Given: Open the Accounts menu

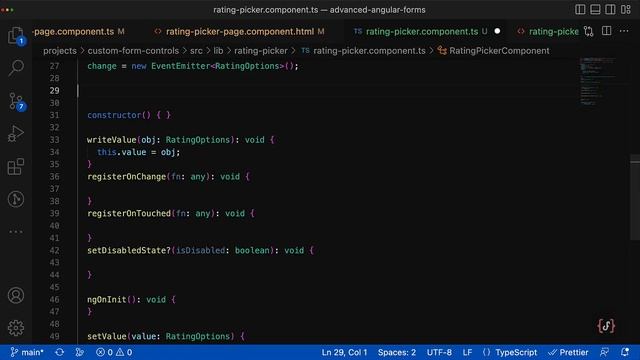Looking at the screenshot, I should click(16, 295).
